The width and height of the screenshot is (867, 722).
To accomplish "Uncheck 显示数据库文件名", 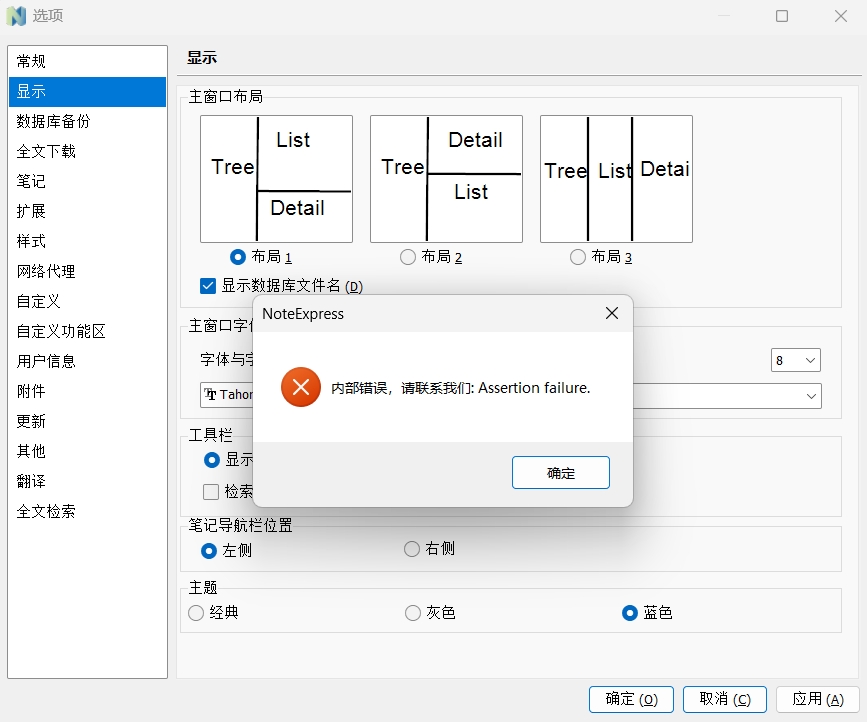I will pyautogui.click(x=207, y=285).
